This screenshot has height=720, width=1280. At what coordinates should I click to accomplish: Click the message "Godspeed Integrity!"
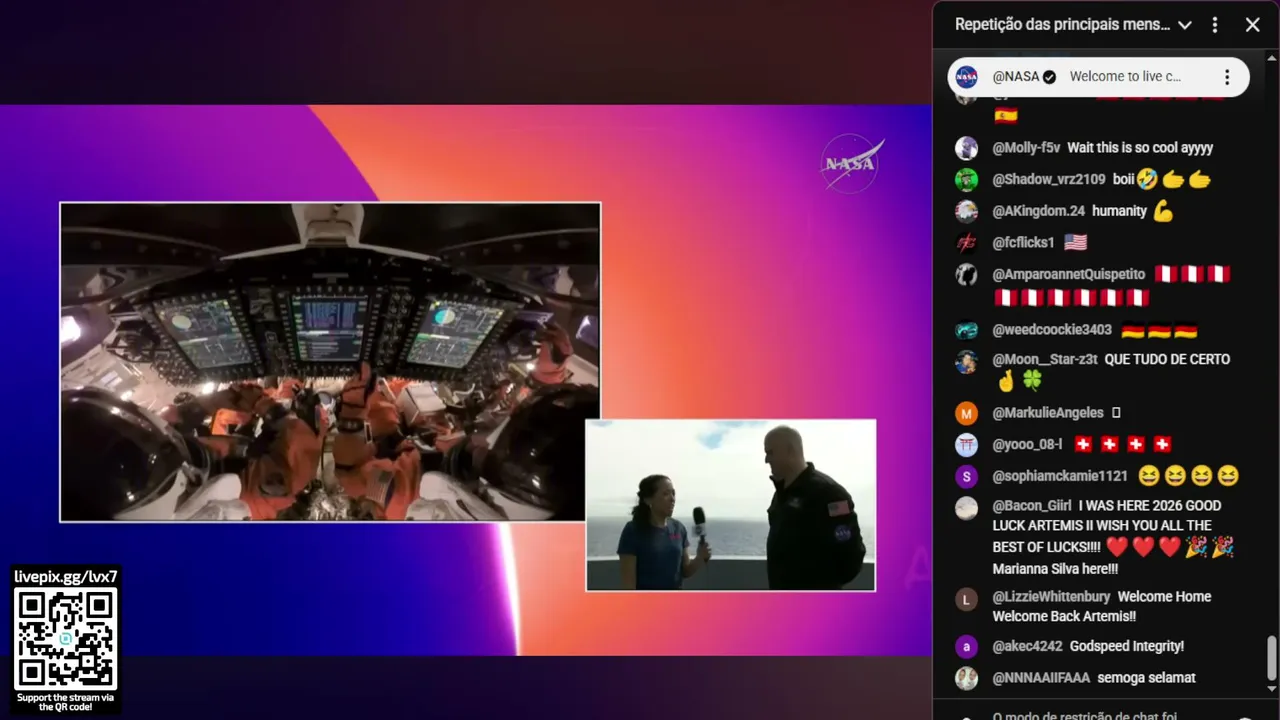point(1127,646)
